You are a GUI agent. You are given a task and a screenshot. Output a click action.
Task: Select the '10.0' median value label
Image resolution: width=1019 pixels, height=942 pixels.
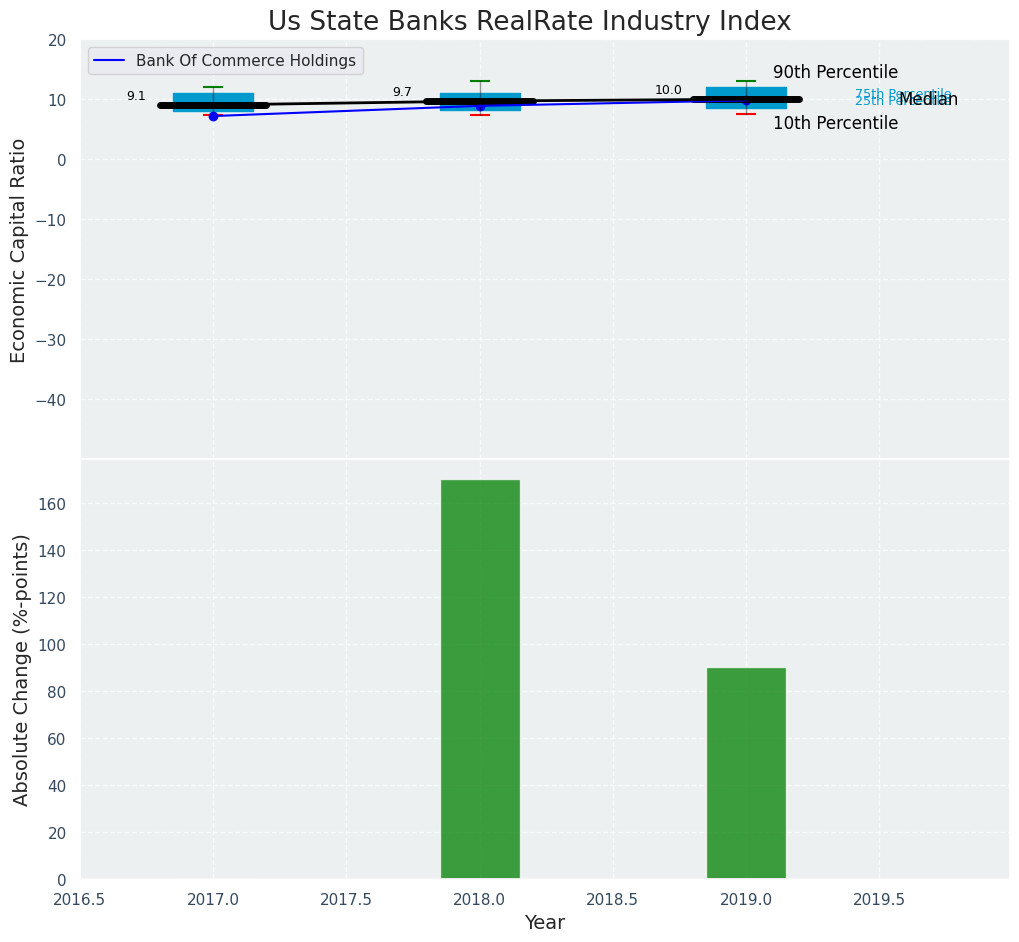668,90
